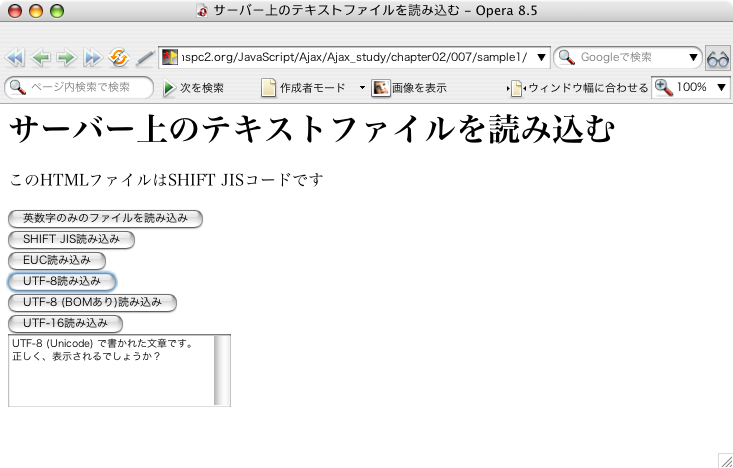Go forward with the green right arrow

pyautogui.click(x=66, y=57)
